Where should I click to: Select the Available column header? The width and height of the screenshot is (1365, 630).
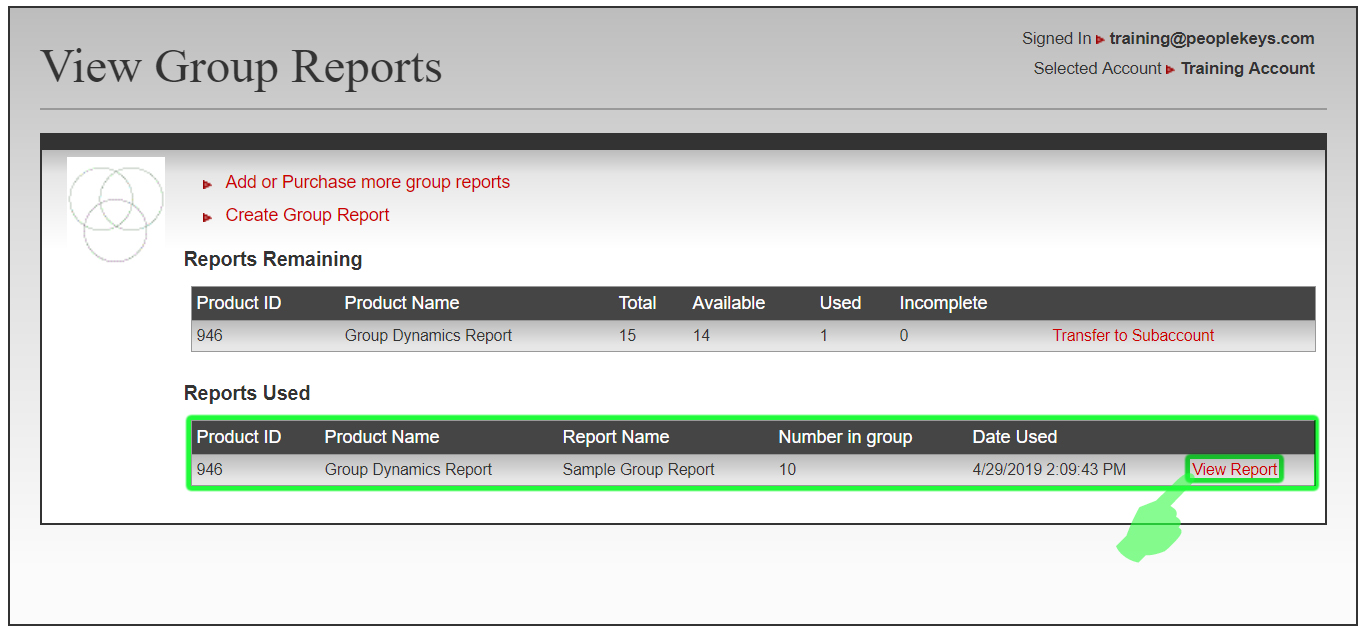[x=728, y=303]
